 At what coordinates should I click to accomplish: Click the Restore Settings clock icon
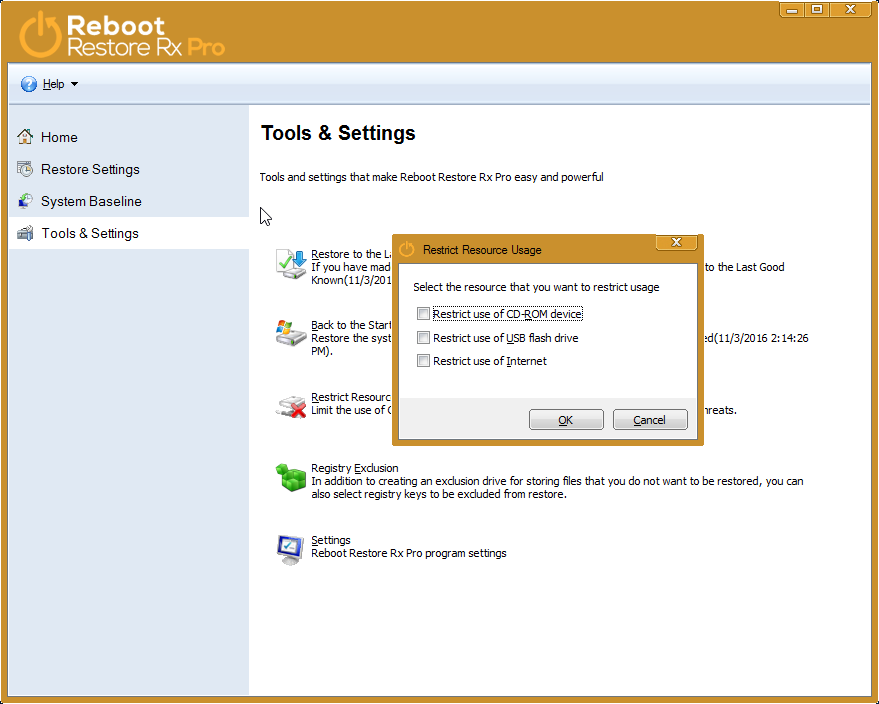[x=25, y=169]
